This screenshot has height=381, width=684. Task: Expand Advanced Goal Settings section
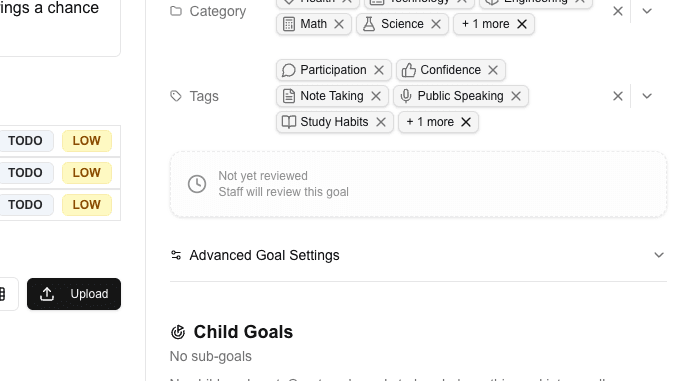(418, 255)
